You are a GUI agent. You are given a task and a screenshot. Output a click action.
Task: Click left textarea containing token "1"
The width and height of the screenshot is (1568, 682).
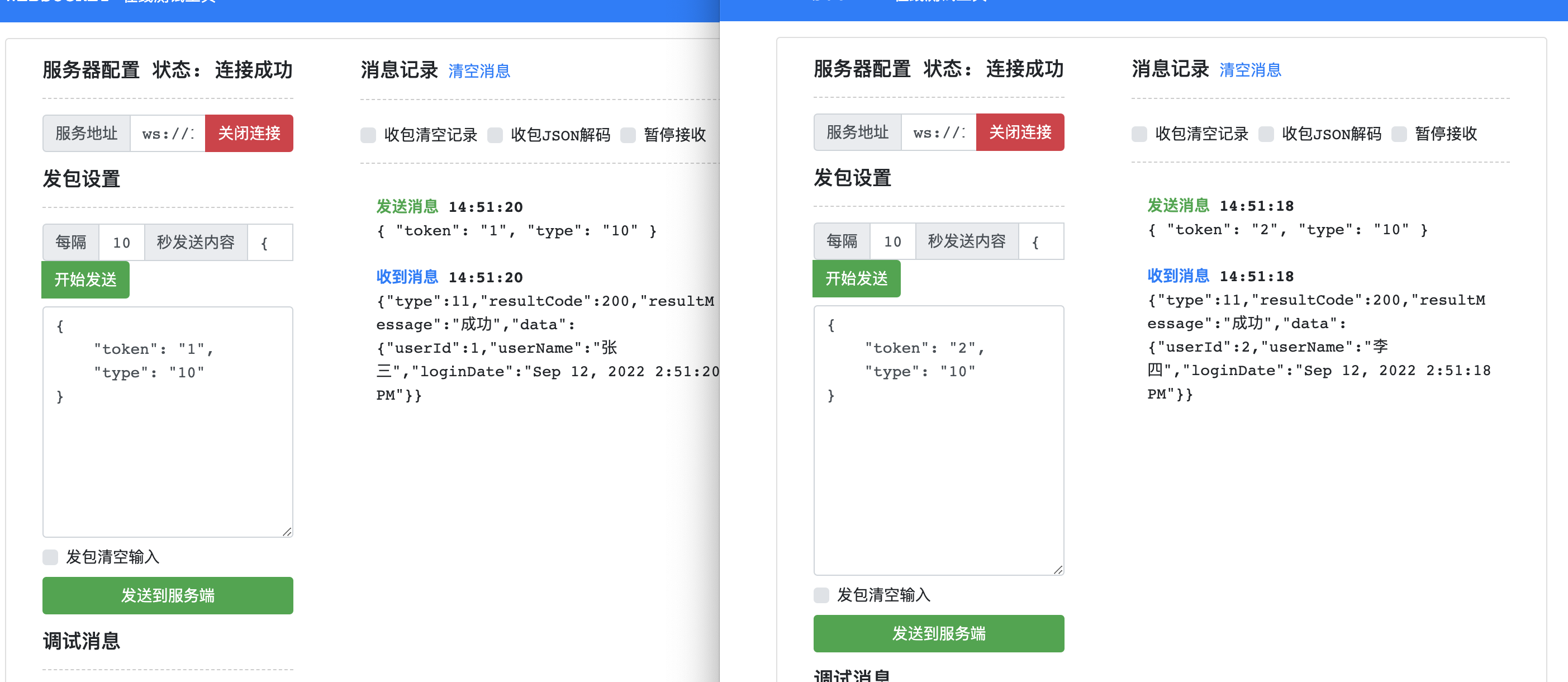coord(168,422)
